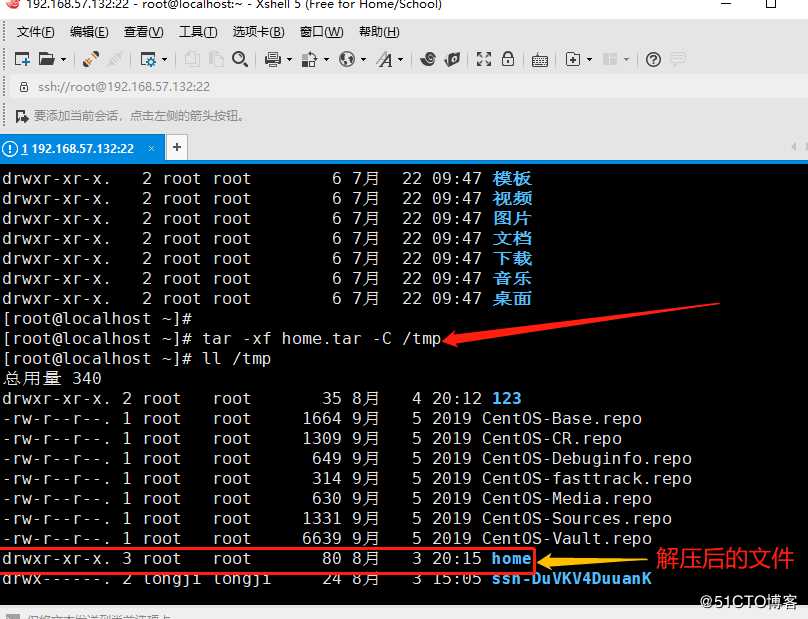Open the session Properties gear icon
Viewport: 808px width, 619px height.
tap(148, 59)
